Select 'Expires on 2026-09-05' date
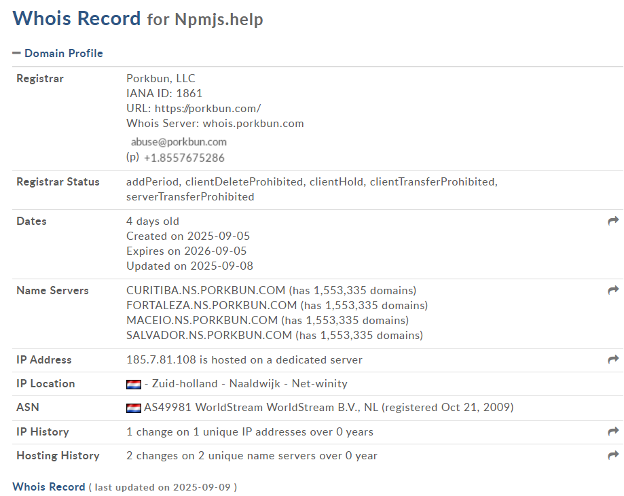The height and width of the screenshot is (496, 624). [186, 251]
